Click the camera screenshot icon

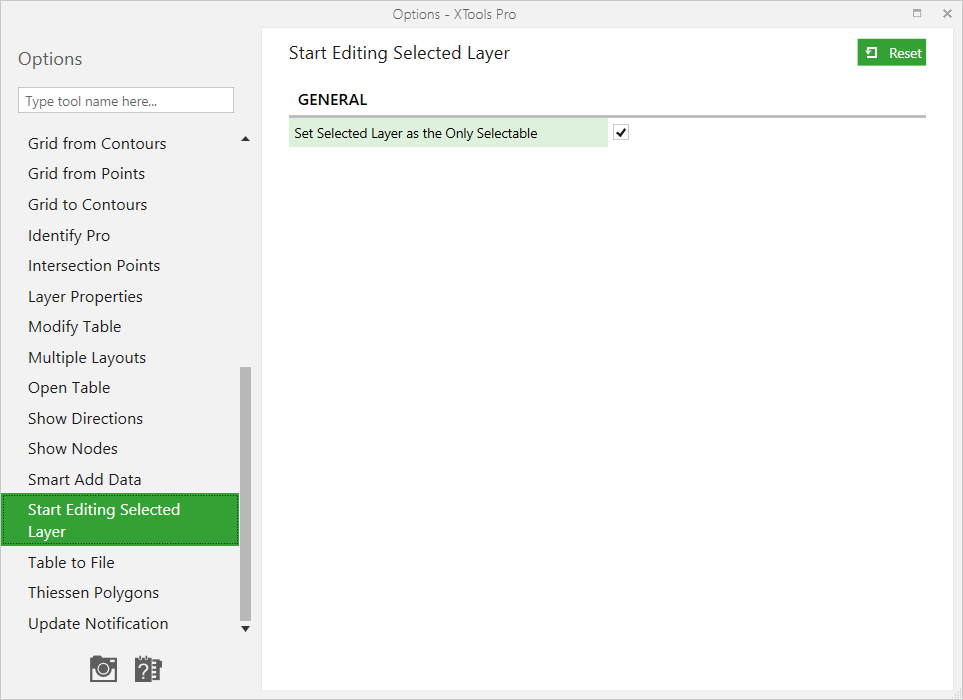(103, 669)
